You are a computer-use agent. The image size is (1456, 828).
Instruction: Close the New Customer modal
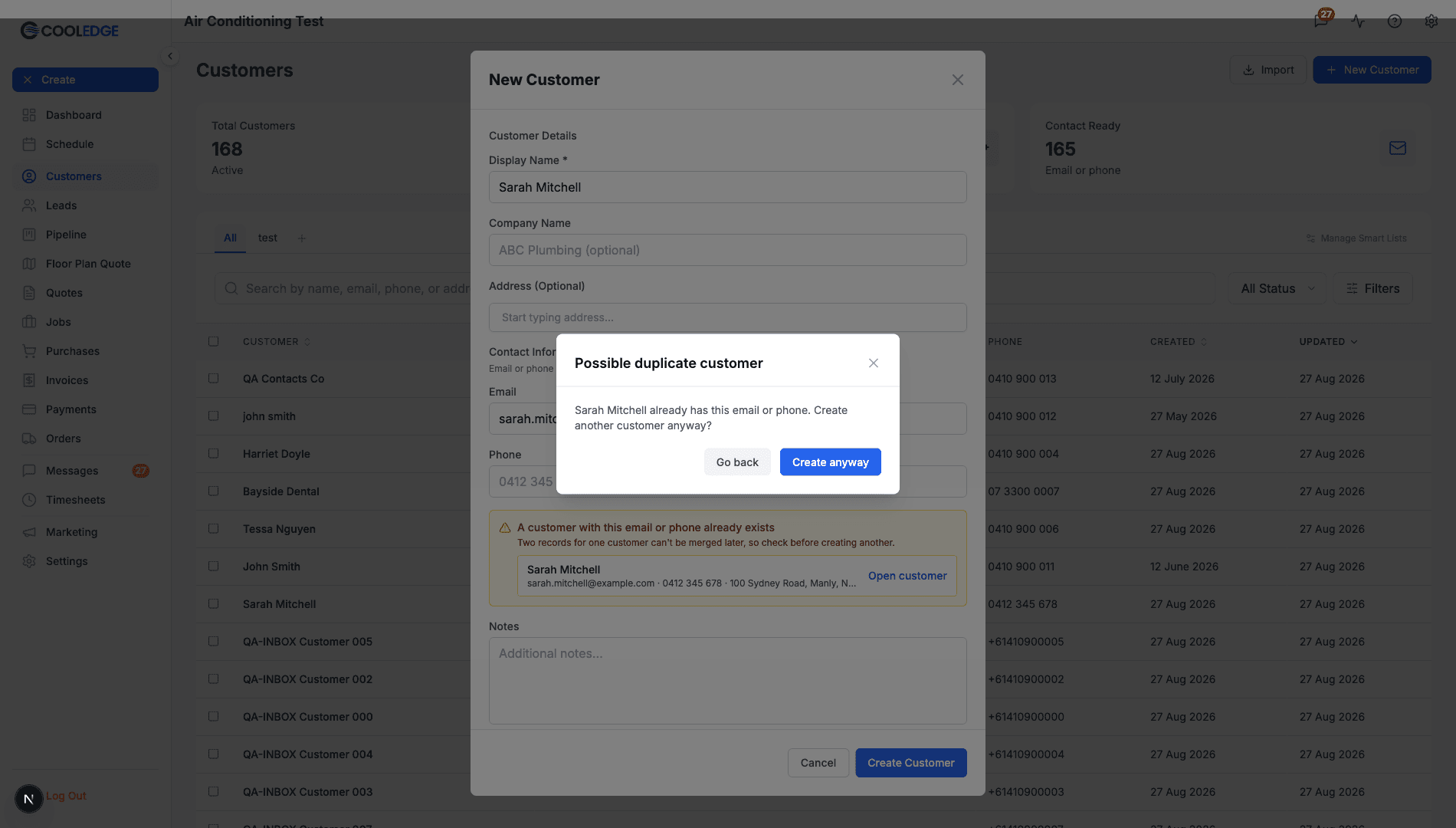click(x=958, y=80)
